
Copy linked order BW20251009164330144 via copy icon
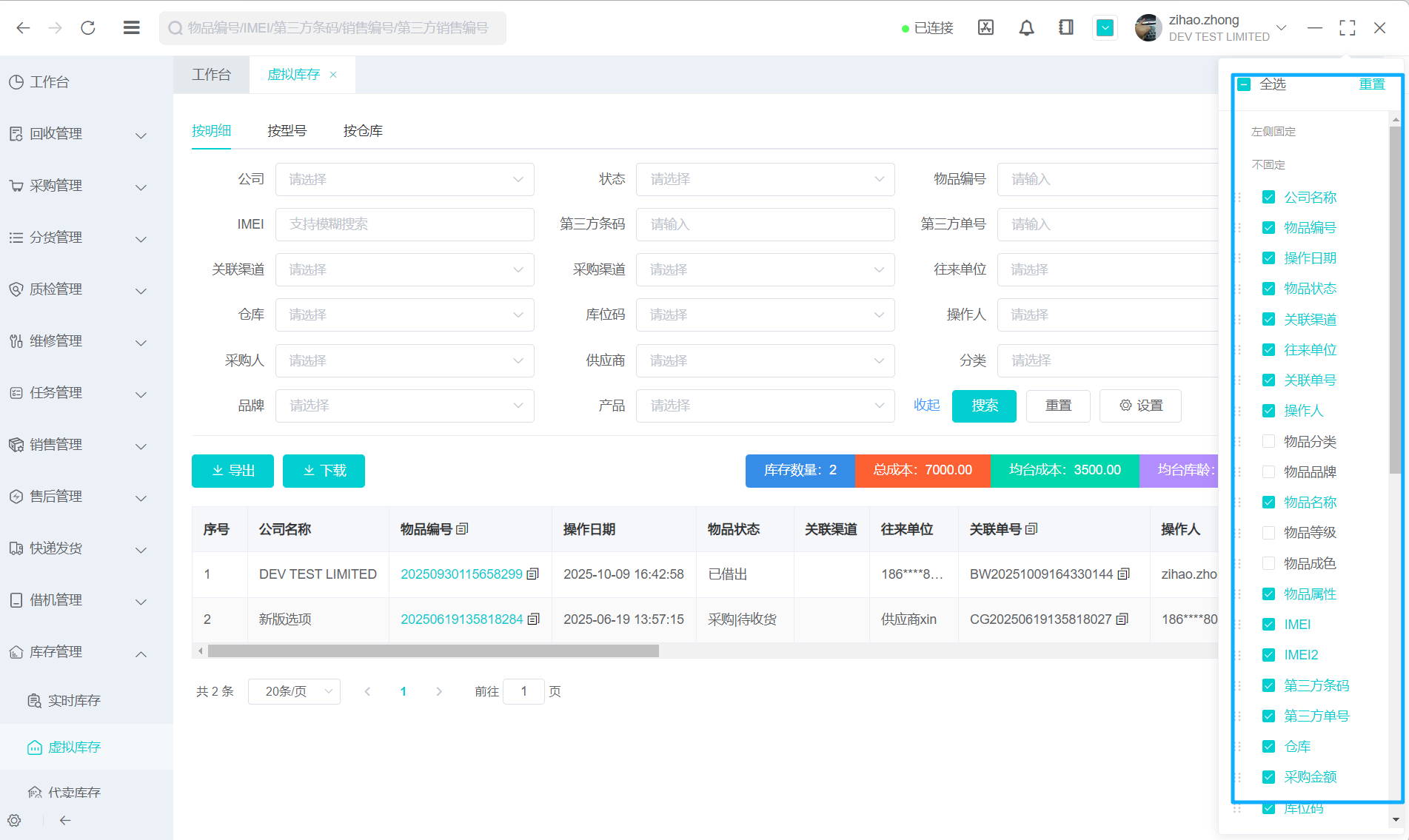[x=1124, y=574]
